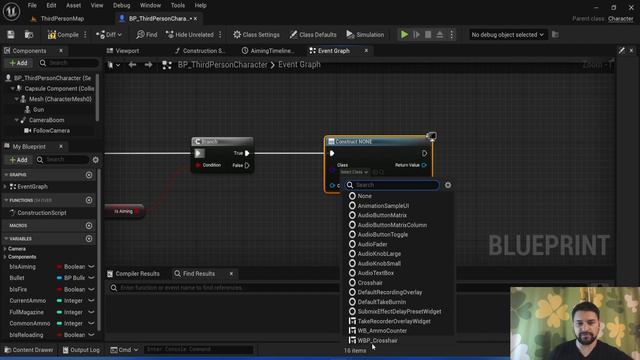
Task: Click CurrentAmmo Integer type color pill
Action: 59,300
